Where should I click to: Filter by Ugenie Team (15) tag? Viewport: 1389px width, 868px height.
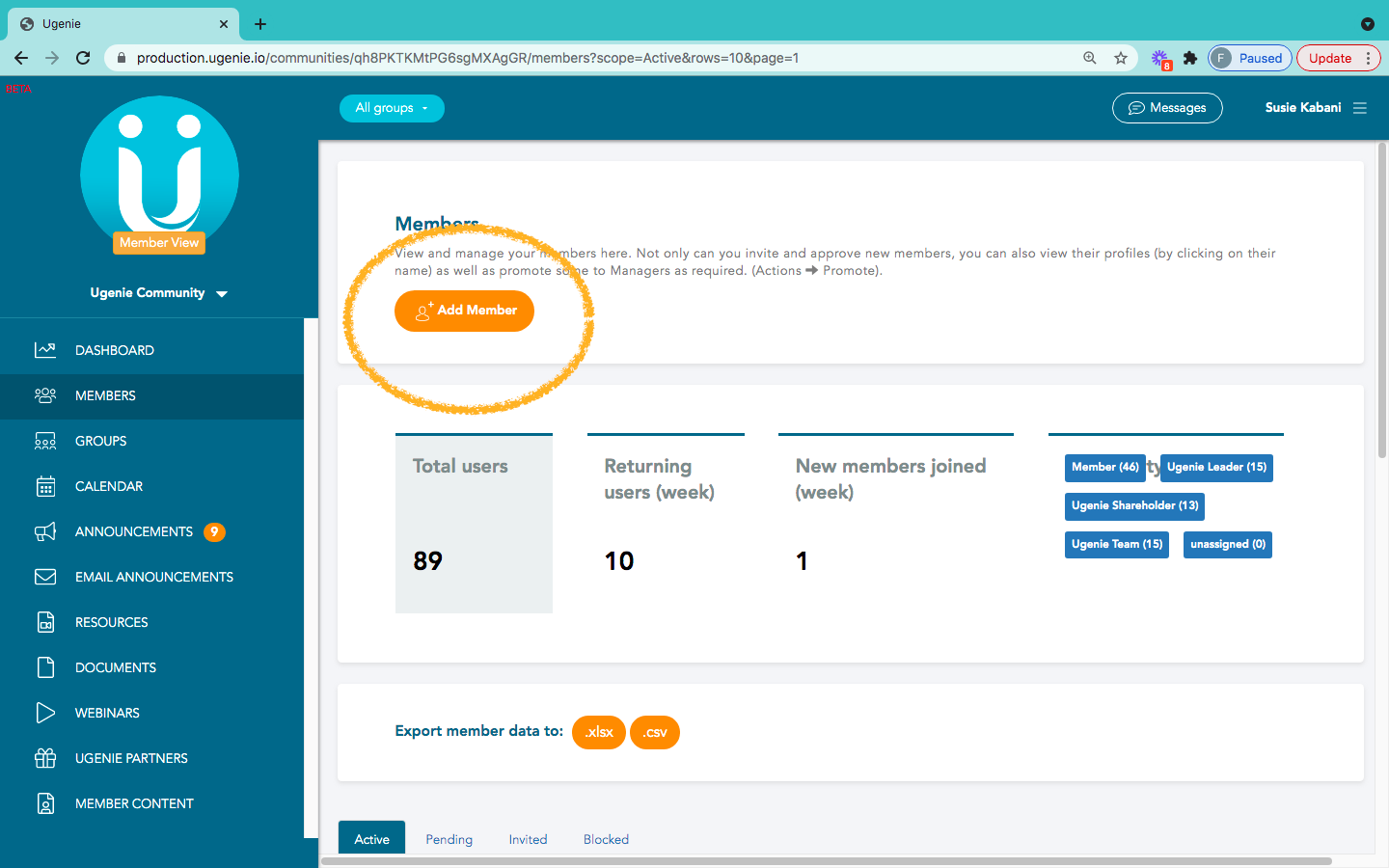1117,545
